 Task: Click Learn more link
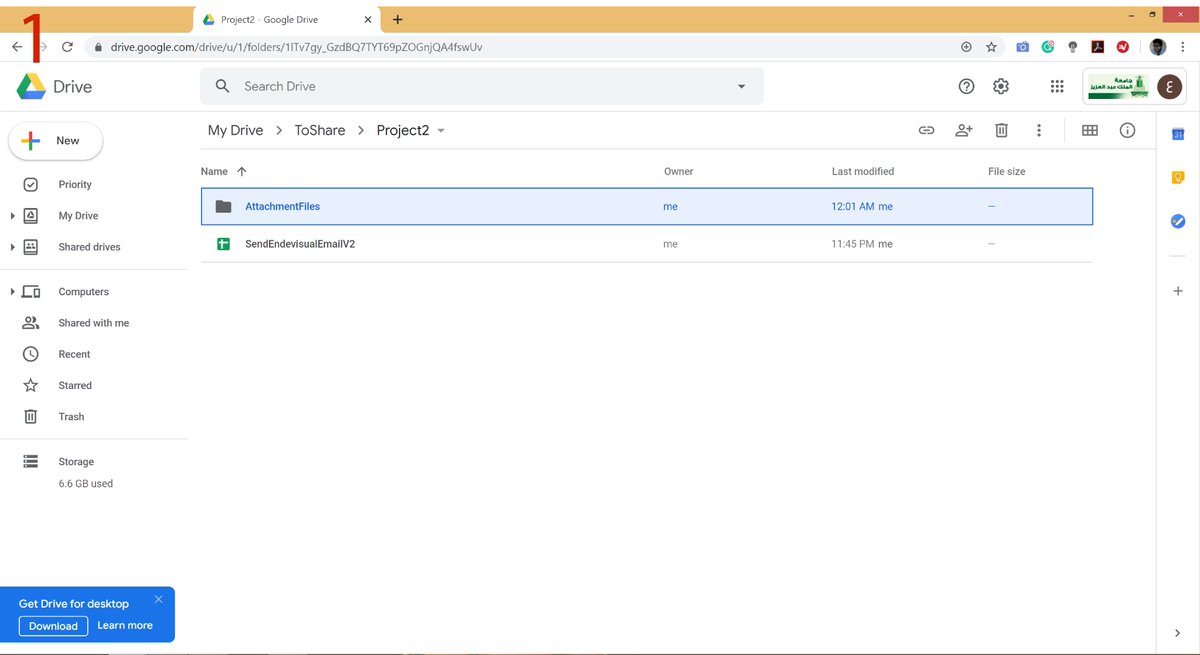pyautogui.click(x=125, y=626)
